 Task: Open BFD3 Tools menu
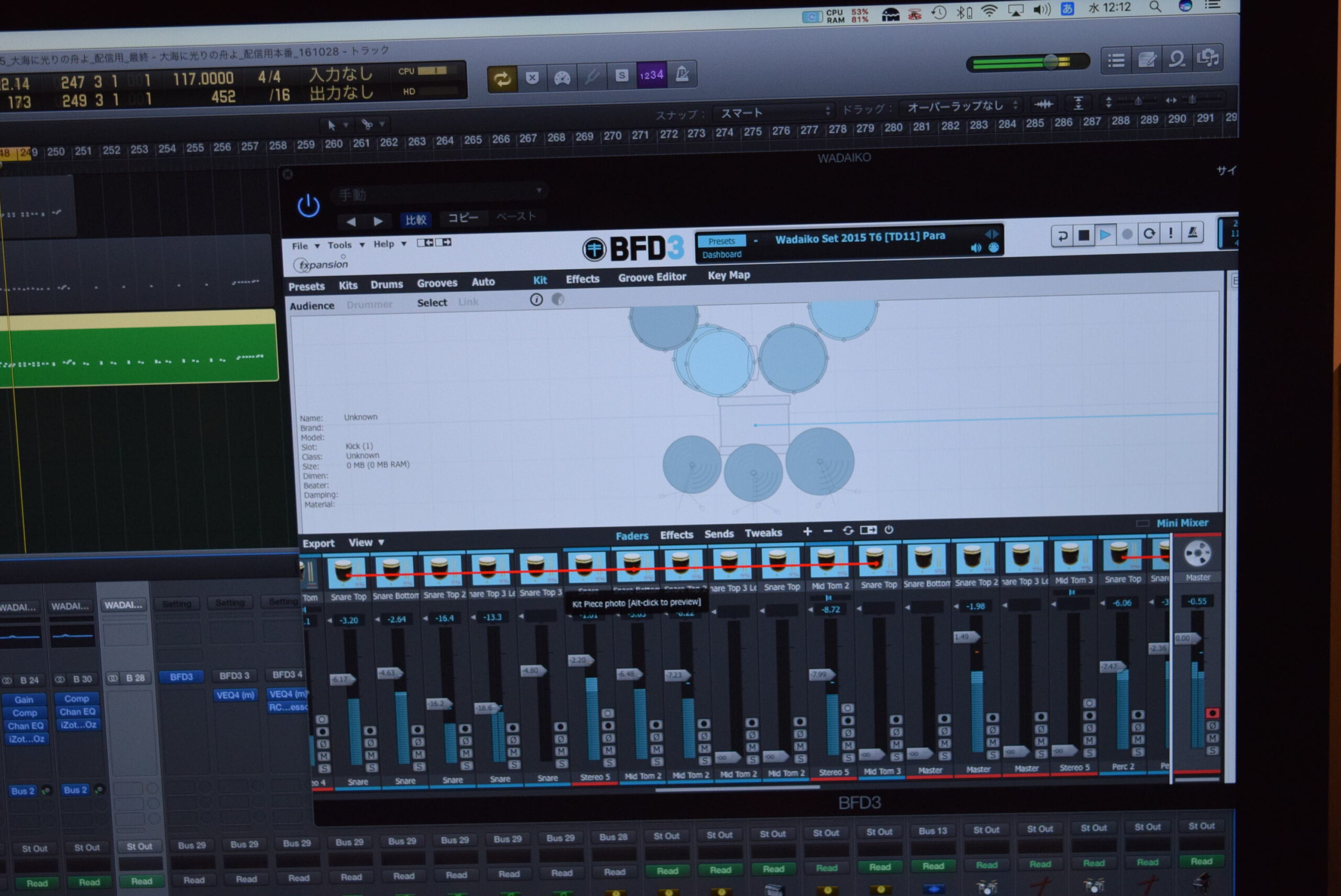click(x=346, y=245)
